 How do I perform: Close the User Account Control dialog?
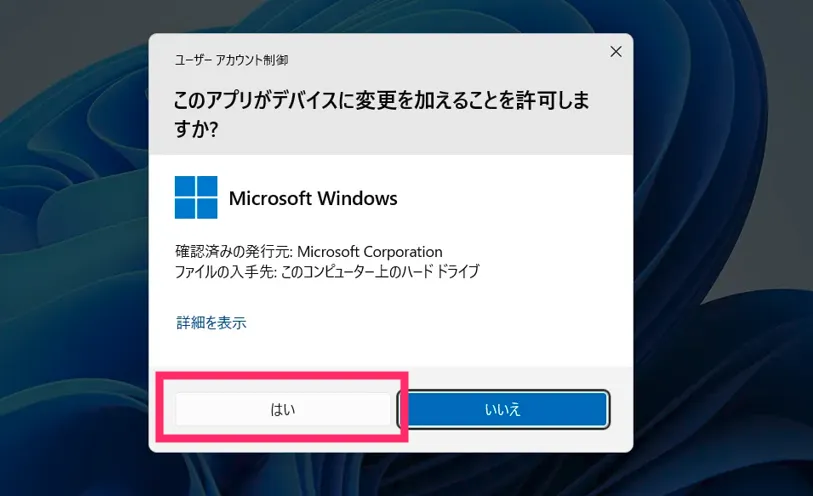[615, 51]
